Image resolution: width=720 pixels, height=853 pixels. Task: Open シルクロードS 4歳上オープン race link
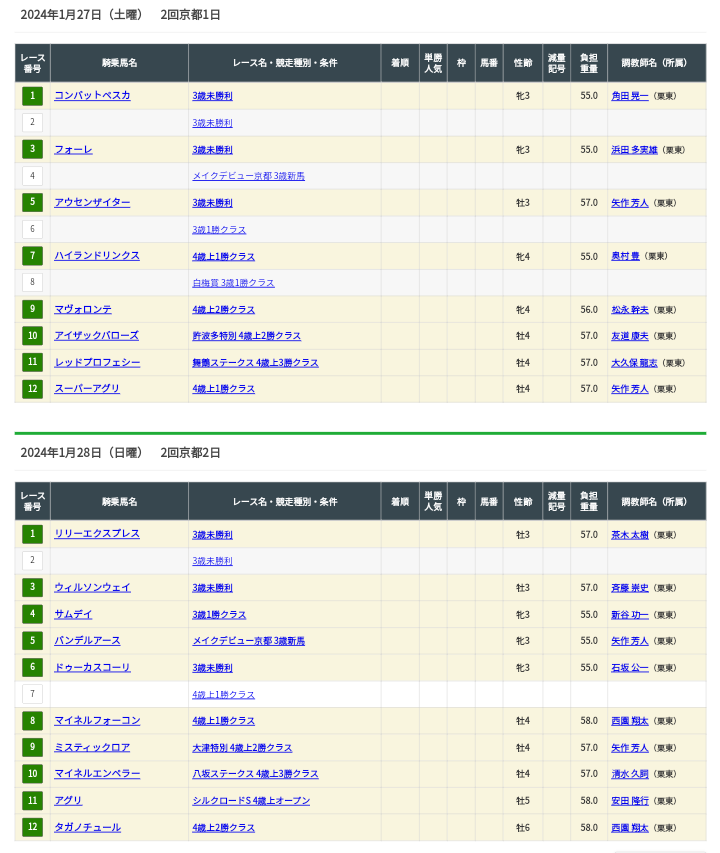[x=251, y=801]
